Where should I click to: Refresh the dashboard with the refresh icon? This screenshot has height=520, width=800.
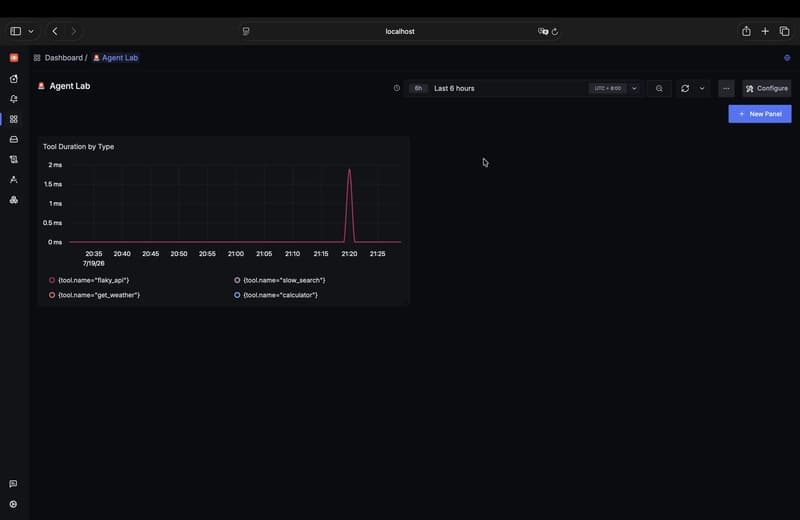[685, 88]
